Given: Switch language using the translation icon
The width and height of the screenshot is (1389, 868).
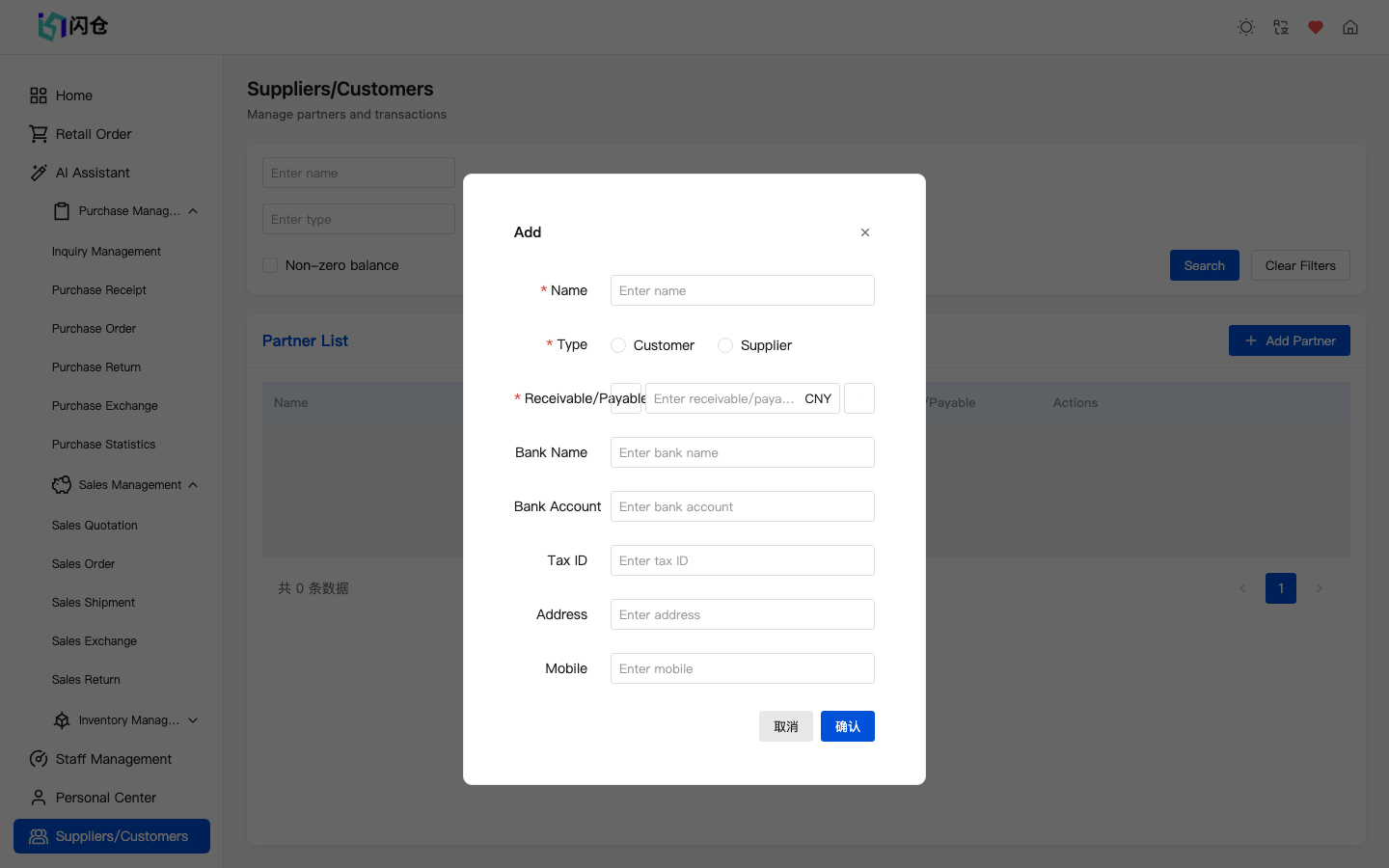Looking at the screenshot, I should coord(1280,27).
